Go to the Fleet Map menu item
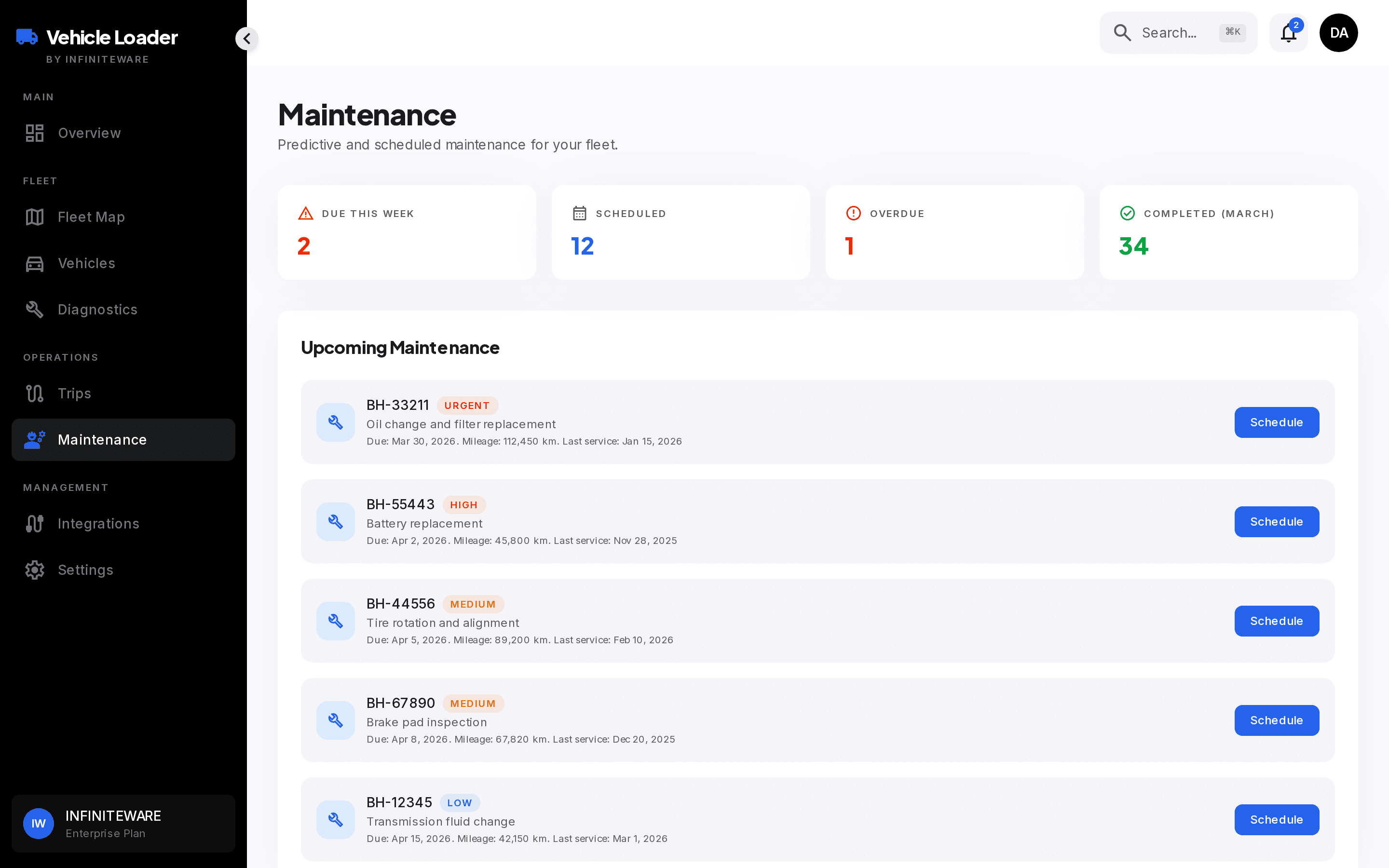Image resolution: width=1389 pixels, height=868 pixels. (x=123, y=217)
